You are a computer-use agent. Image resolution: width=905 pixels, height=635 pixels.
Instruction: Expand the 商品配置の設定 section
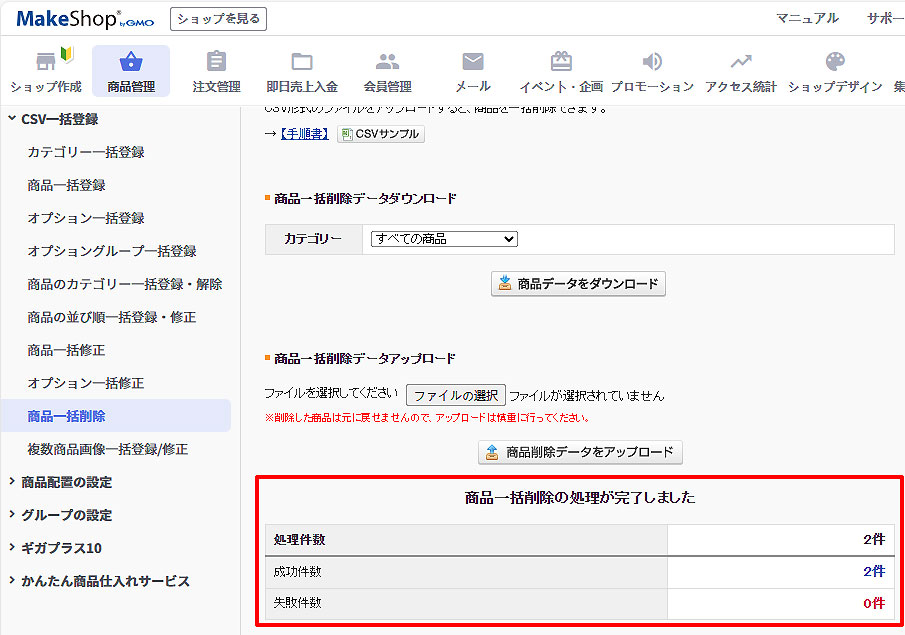coord(66,482)
